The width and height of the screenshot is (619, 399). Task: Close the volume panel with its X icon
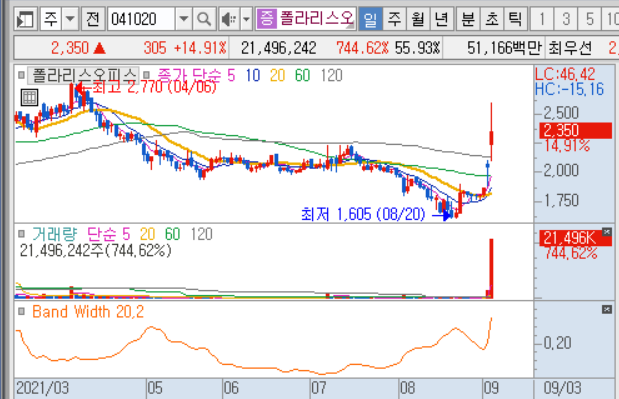tap(607, 232)
